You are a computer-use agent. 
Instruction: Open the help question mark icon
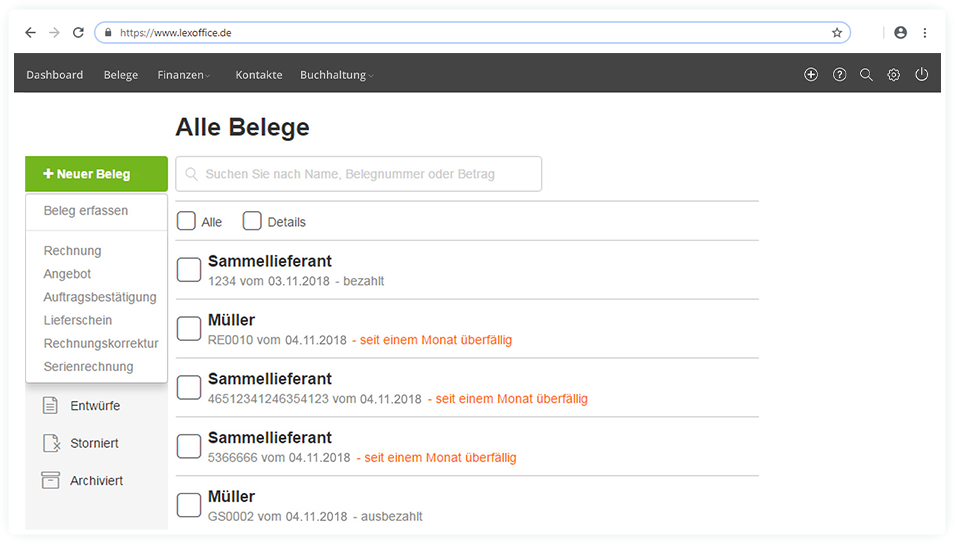[839, 75]
